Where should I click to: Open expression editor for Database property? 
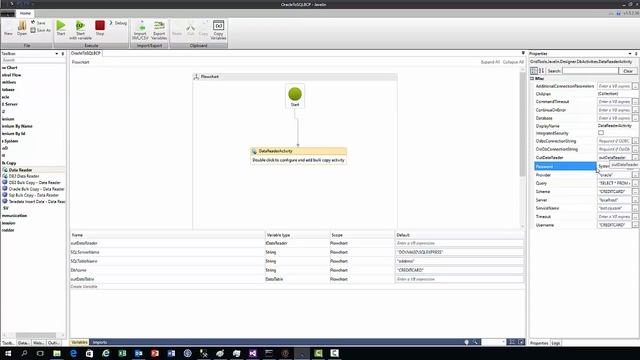pos(635,118)
